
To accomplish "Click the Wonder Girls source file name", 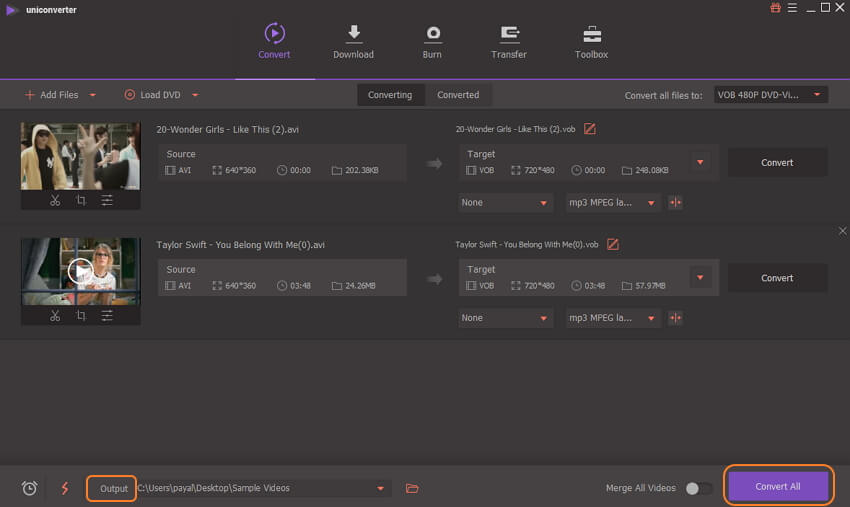I will click(228, 130).
